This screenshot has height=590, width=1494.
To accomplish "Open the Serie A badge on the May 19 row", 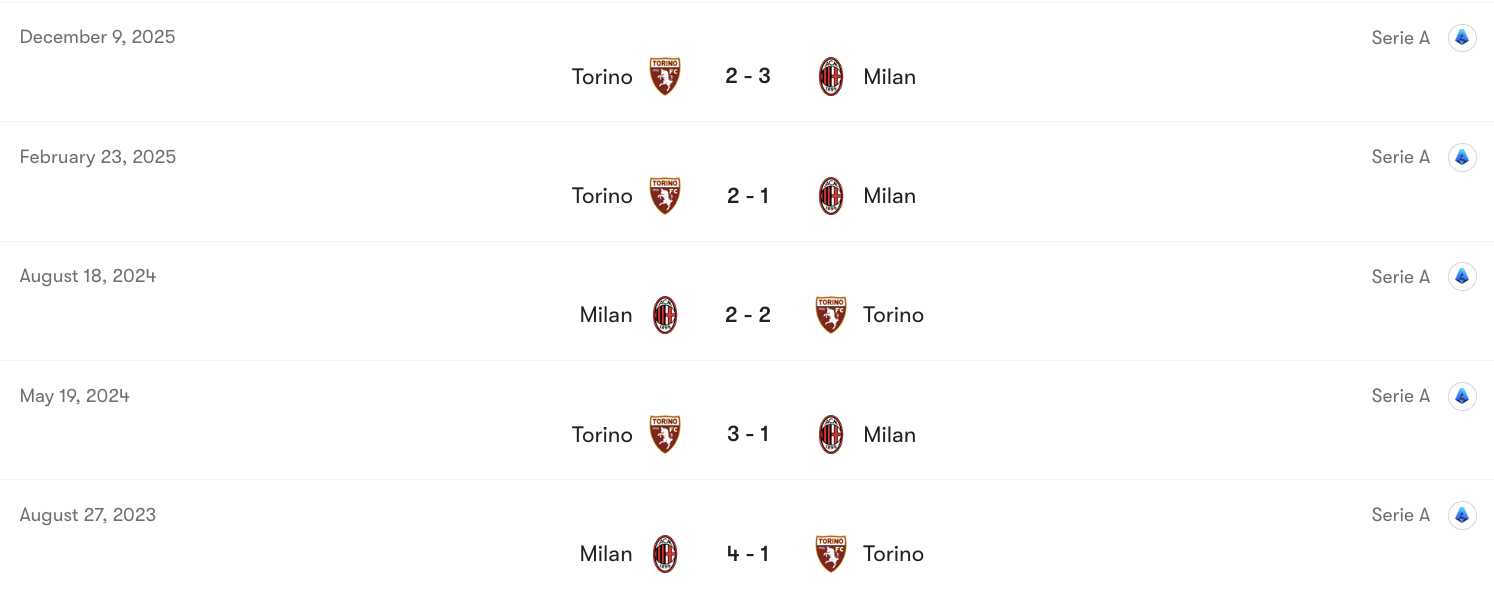I will (x=1462, y=395).
